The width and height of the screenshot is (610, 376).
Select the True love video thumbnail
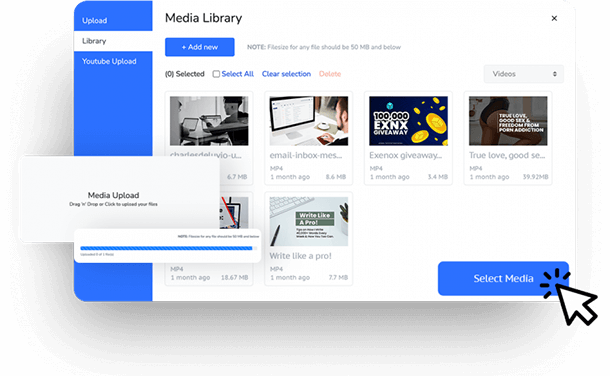click(x=508, y=121)
